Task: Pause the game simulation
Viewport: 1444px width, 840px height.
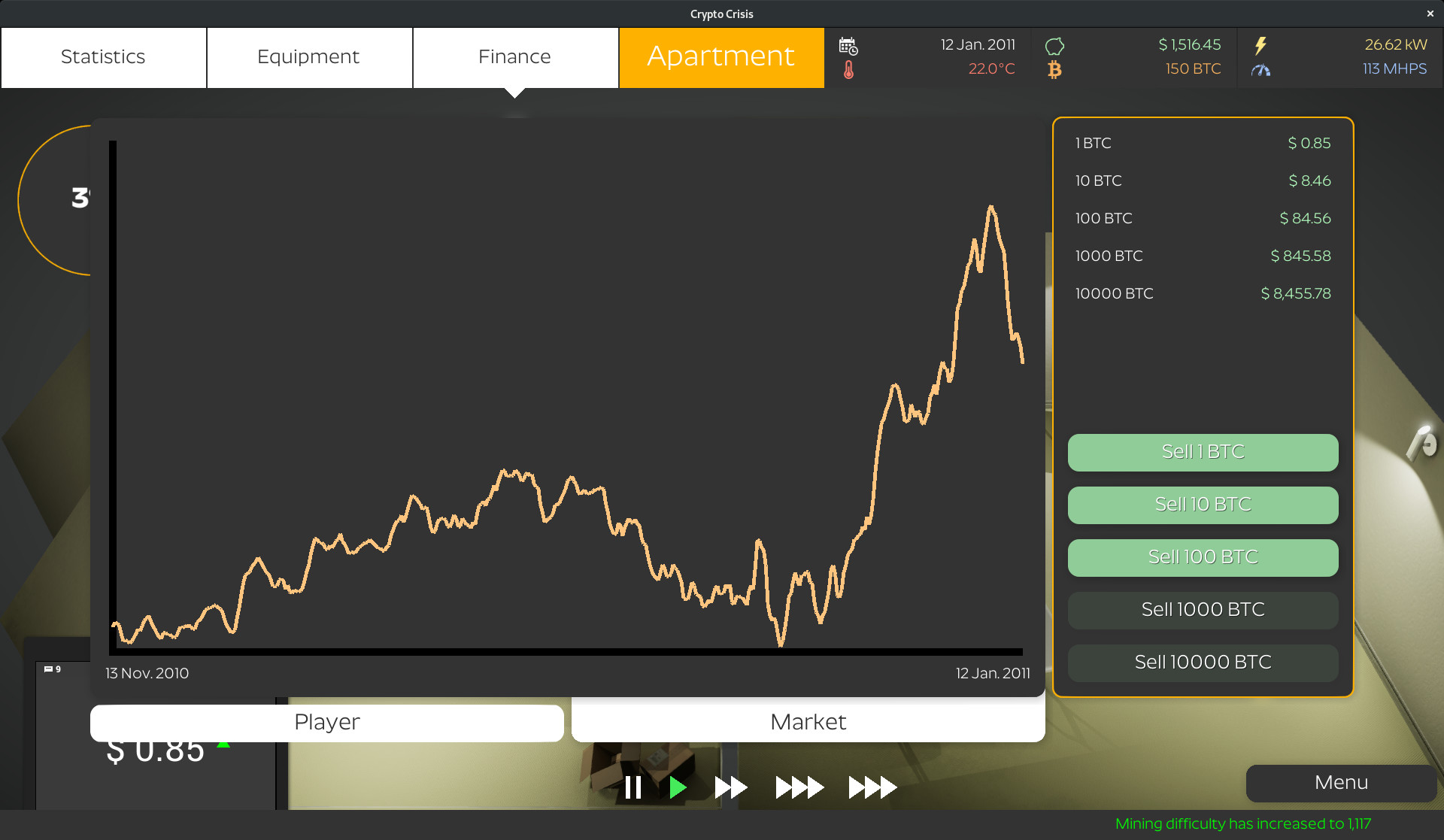Action: [634, 787]
